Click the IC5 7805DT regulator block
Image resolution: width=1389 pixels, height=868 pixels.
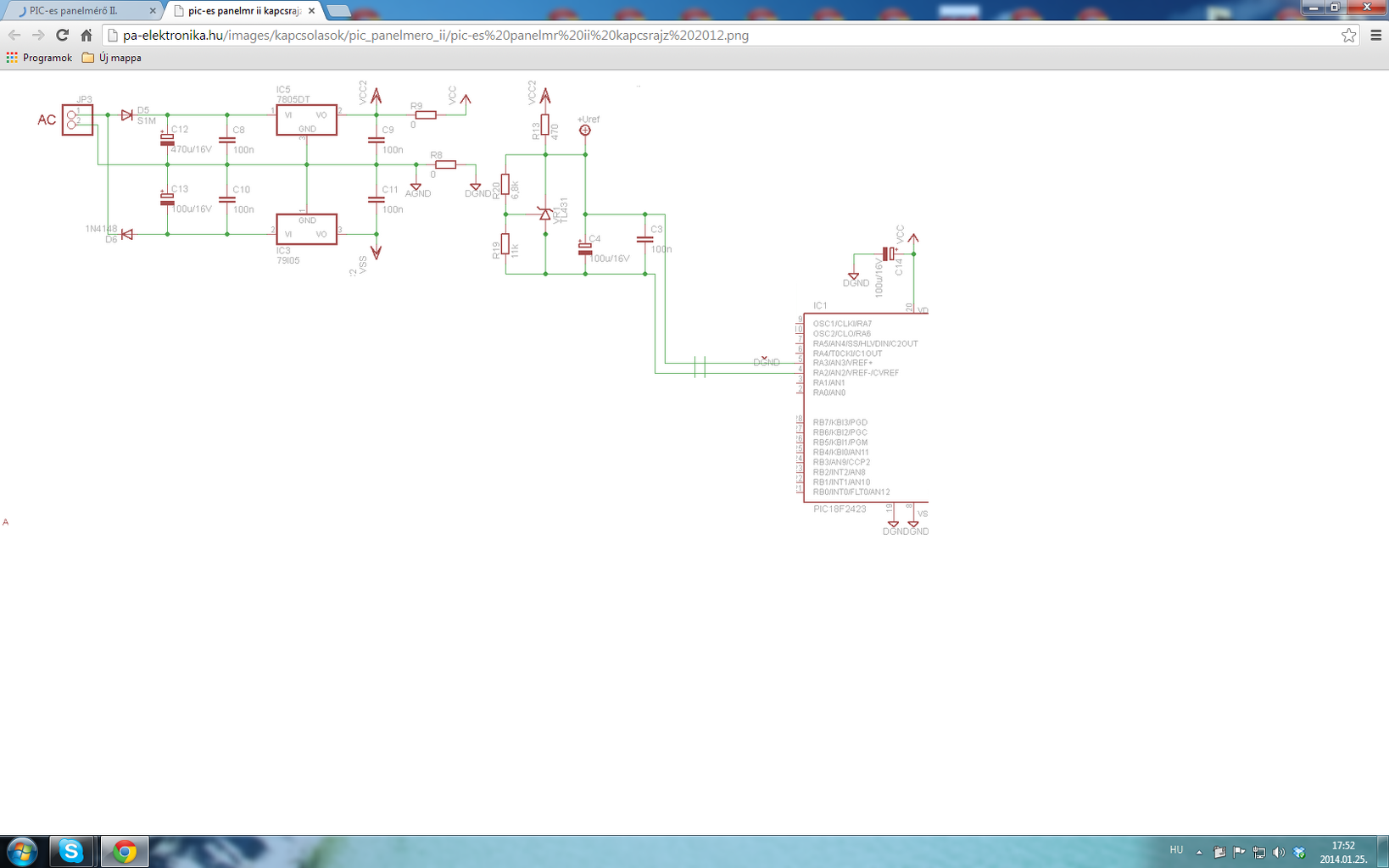pyautogui.click(x=306, y=120)
